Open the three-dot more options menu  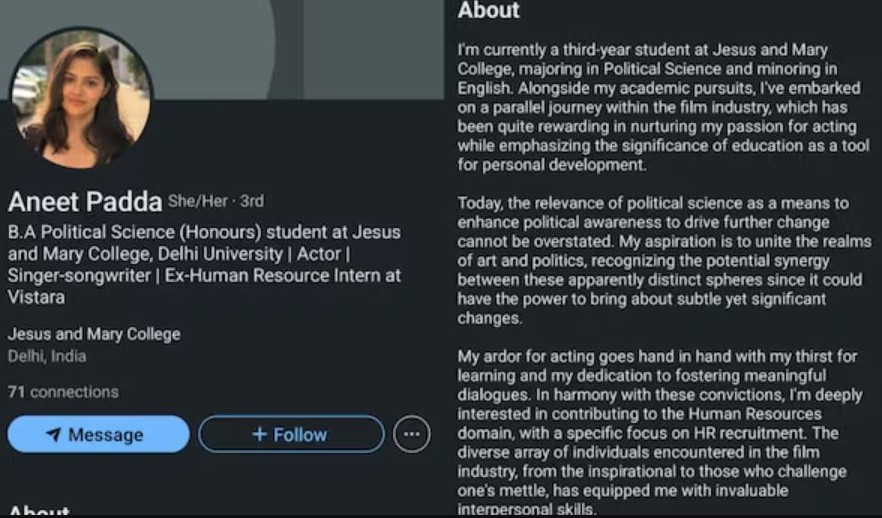tap(411, 434)
